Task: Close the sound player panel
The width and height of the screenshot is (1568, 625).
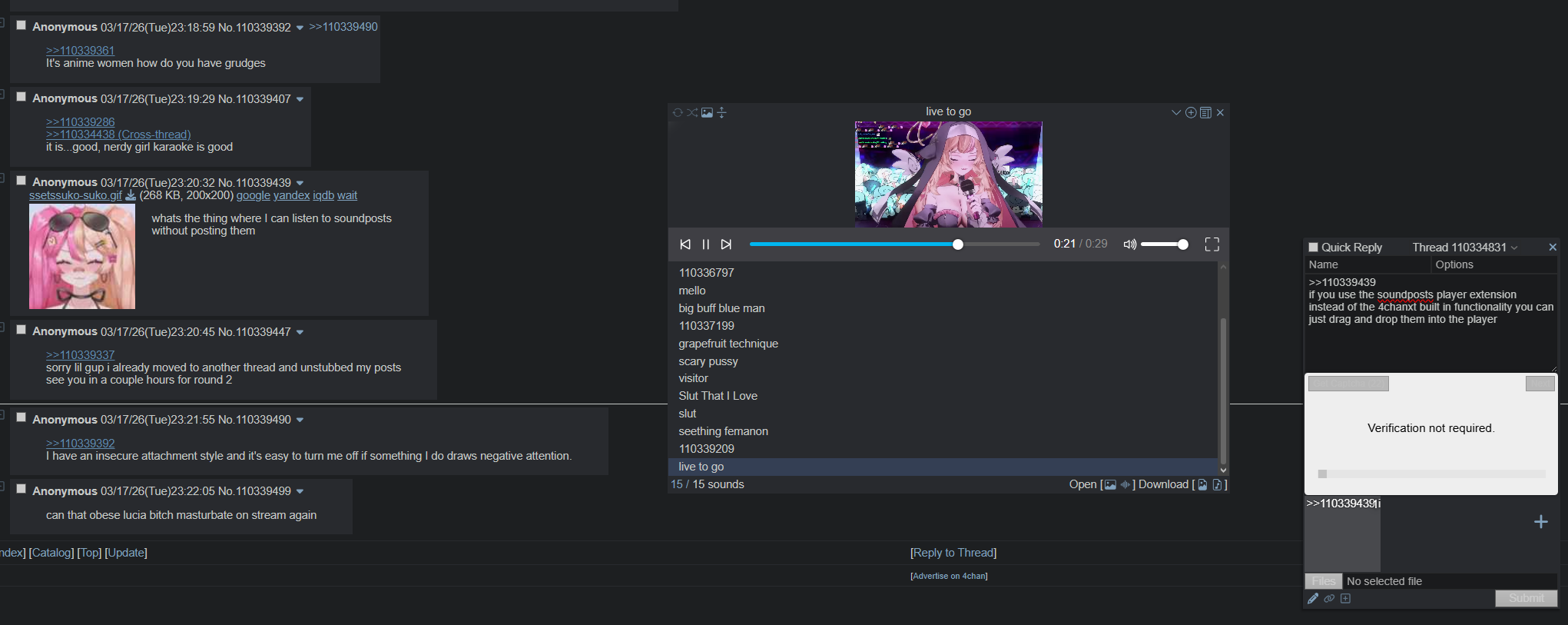Action: [1220, 112]
